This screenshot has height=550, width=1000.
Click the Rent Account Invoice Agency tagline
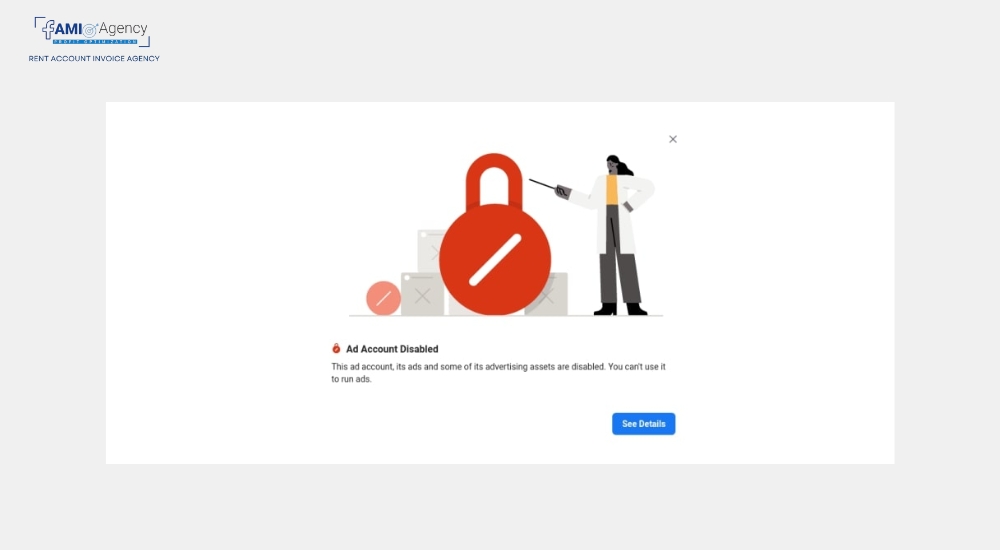click(94, 58)
